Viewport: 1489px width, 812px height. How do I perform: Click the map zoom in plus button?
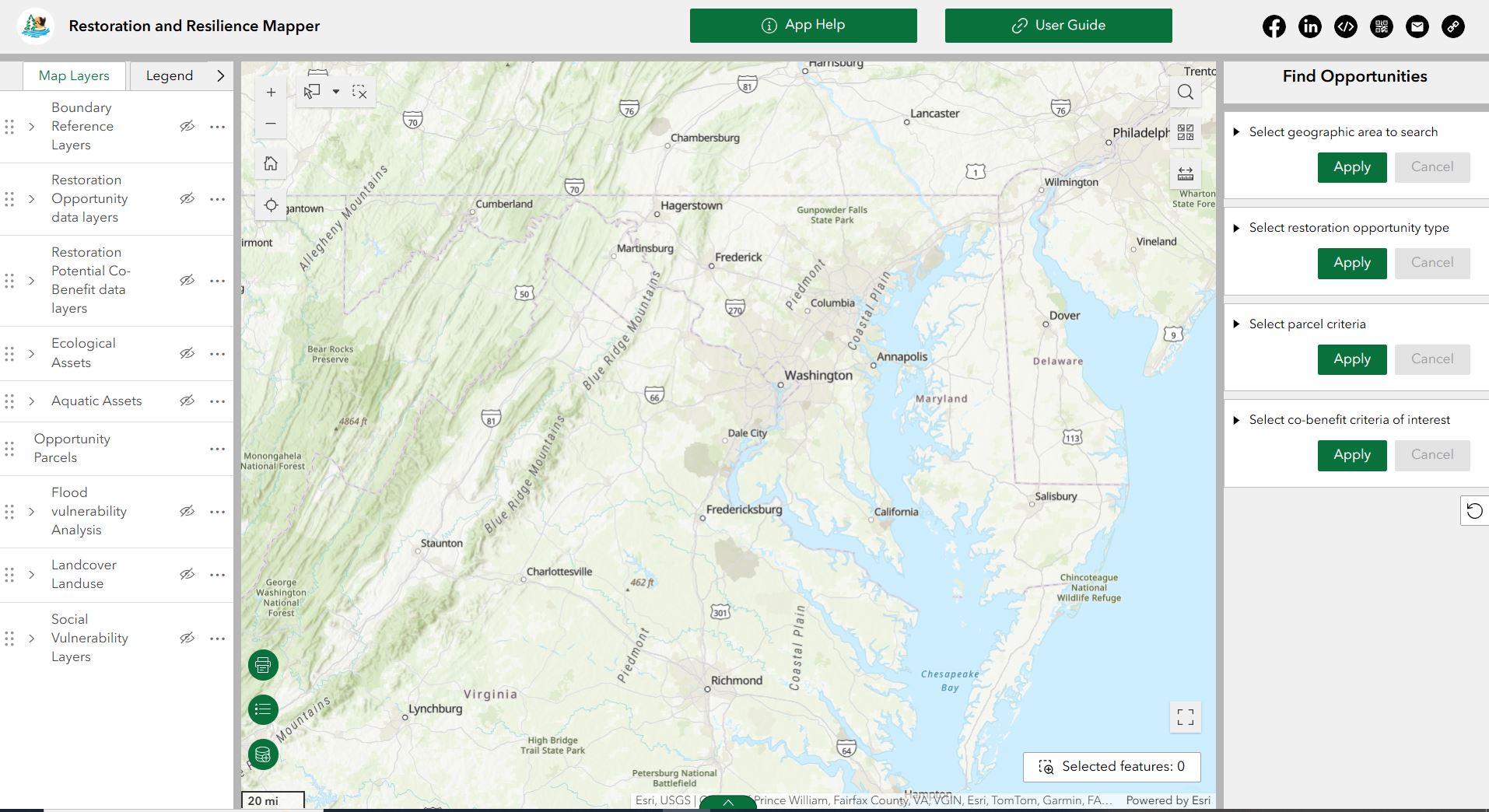pos(271,93)
